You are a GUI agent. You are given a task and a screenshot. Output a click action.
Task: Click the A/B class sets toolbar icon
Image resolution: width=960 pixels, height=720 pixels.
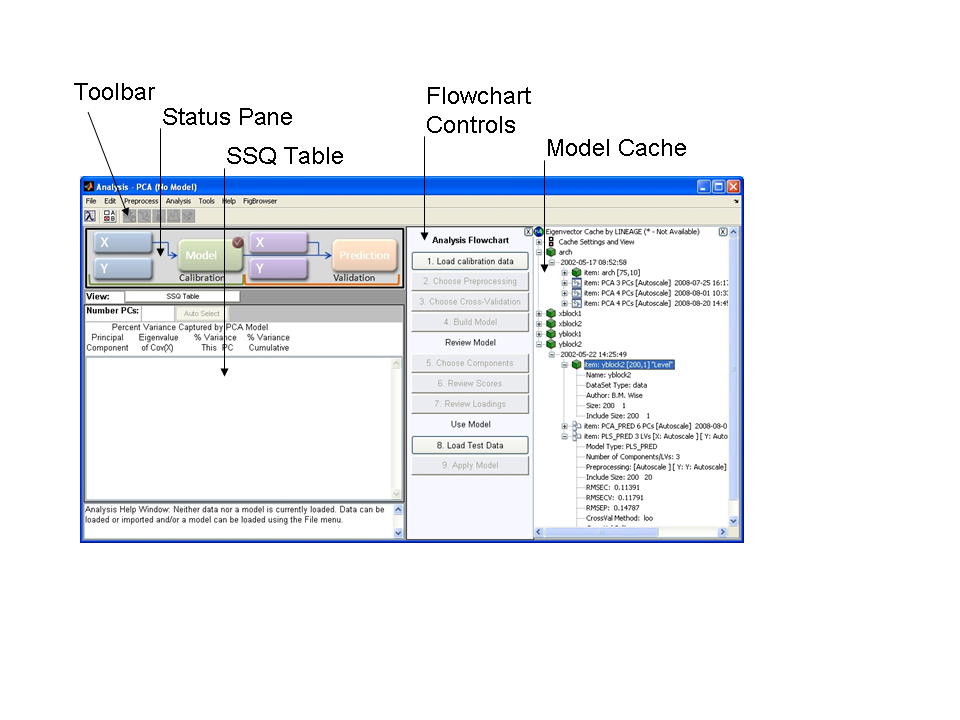(110, 216)
